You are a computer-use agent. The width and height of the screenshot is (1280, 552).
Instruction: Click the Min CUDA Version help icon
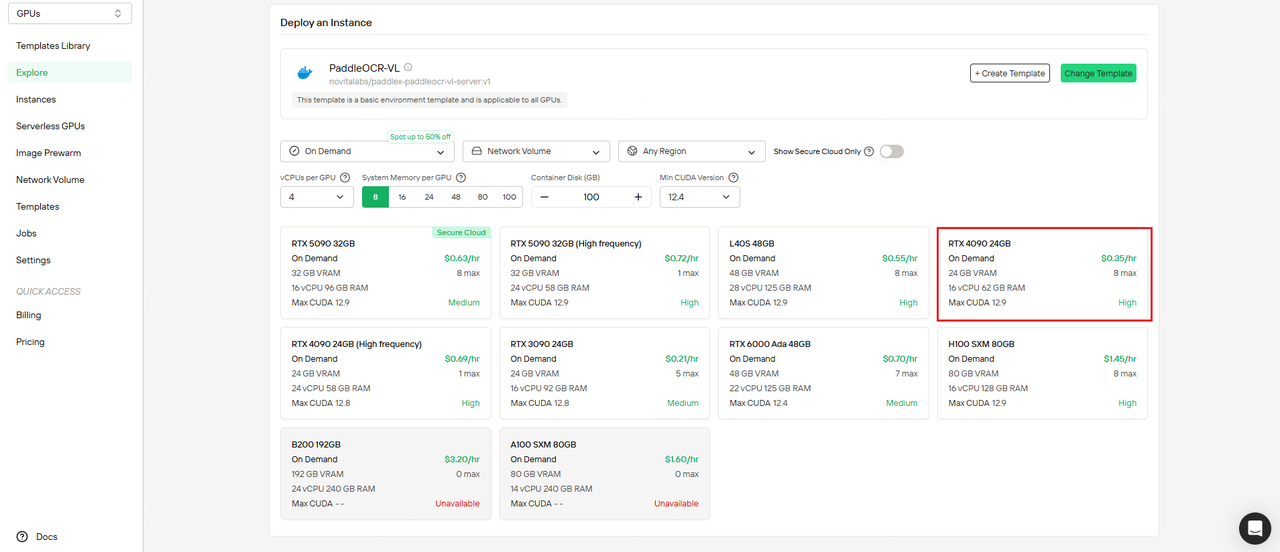point(733,178)
